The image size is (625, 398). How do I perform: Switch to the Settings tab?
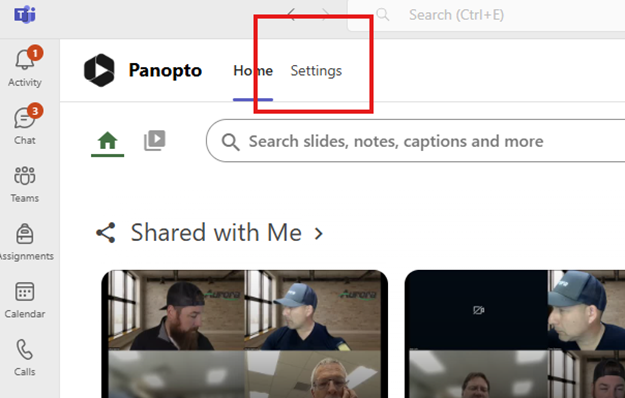tap(316, 71)
